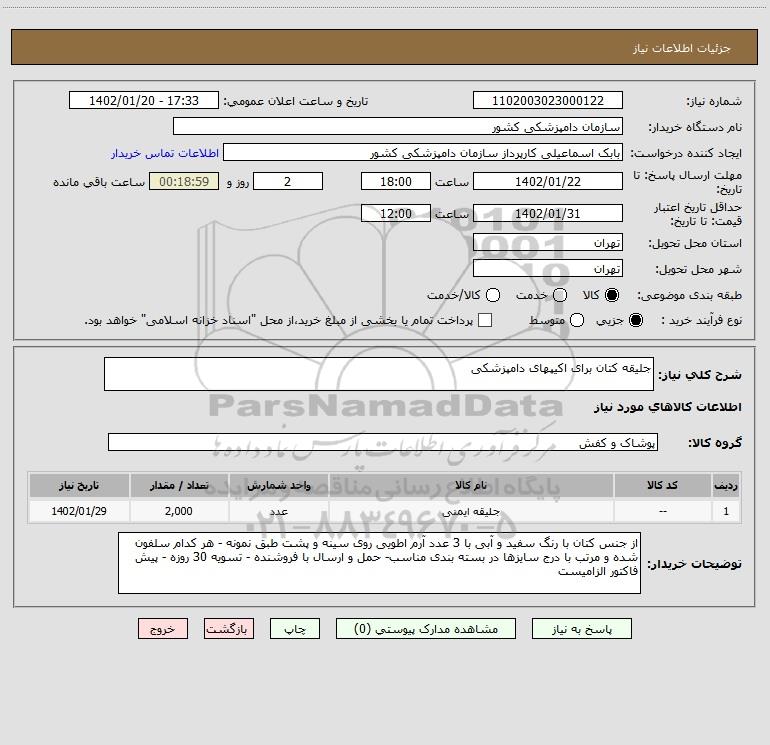770x745 pixels.
Task: Select the متوسط purchase type
Action: (x=577, y=321)
